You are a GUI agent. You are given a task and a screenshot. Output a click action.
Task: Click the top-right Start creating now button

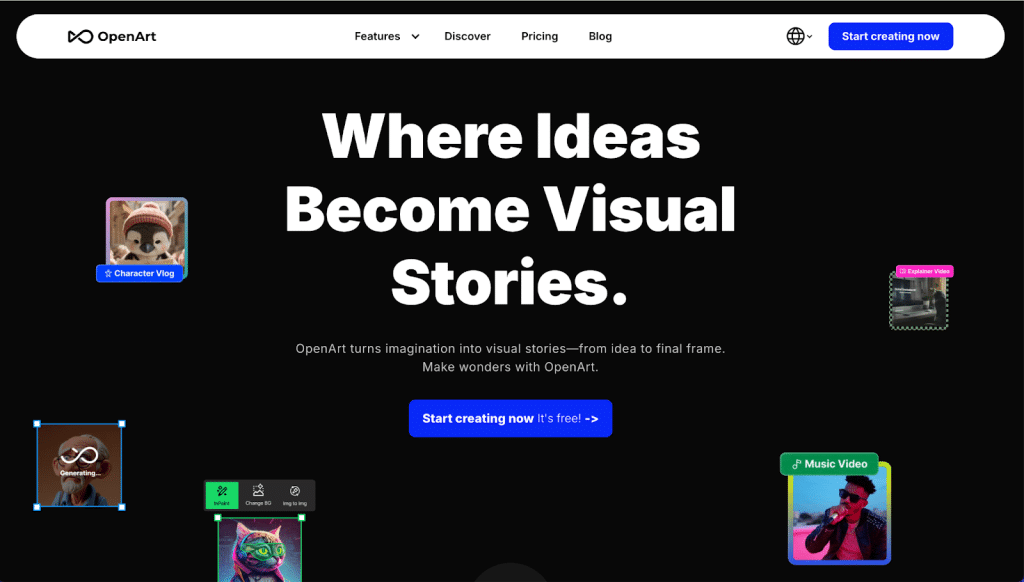point(890,37)
